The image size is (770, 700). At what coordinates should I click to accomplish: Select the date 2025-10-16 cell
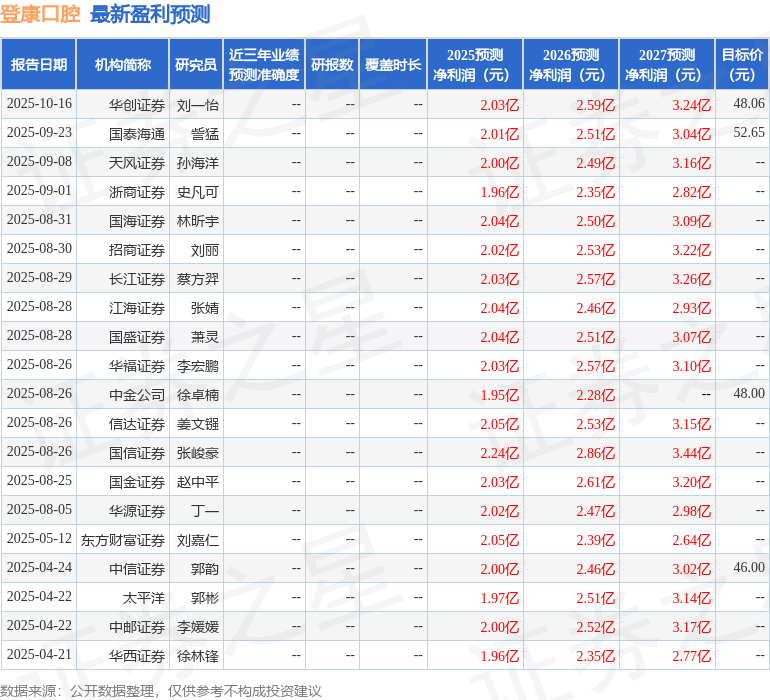click(x=39, y=104)
